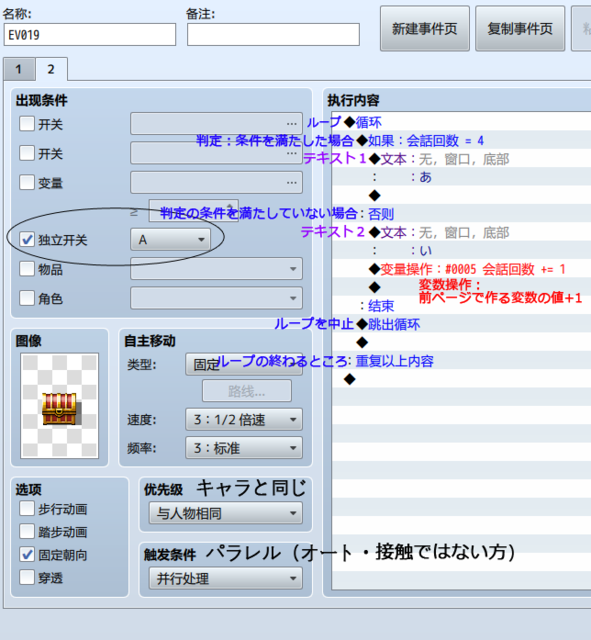Viewport: 591px width, 640px height.
Task: Open the 物品 dropdown
Action: click(x=216, y=269)
